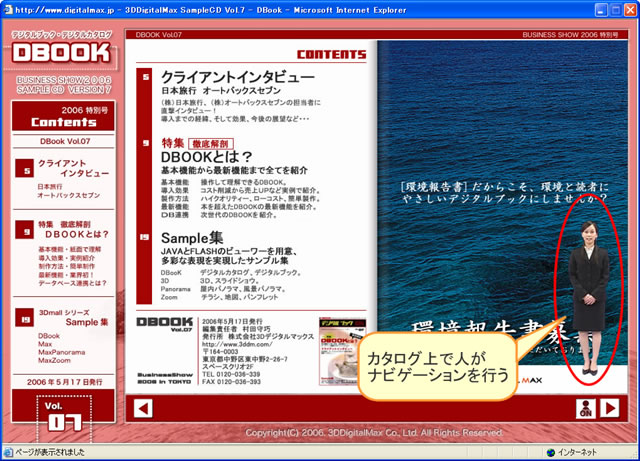Open page 19 red badge in sidebar
Viewport: 640px width, 461px height.
click(24, 317)
